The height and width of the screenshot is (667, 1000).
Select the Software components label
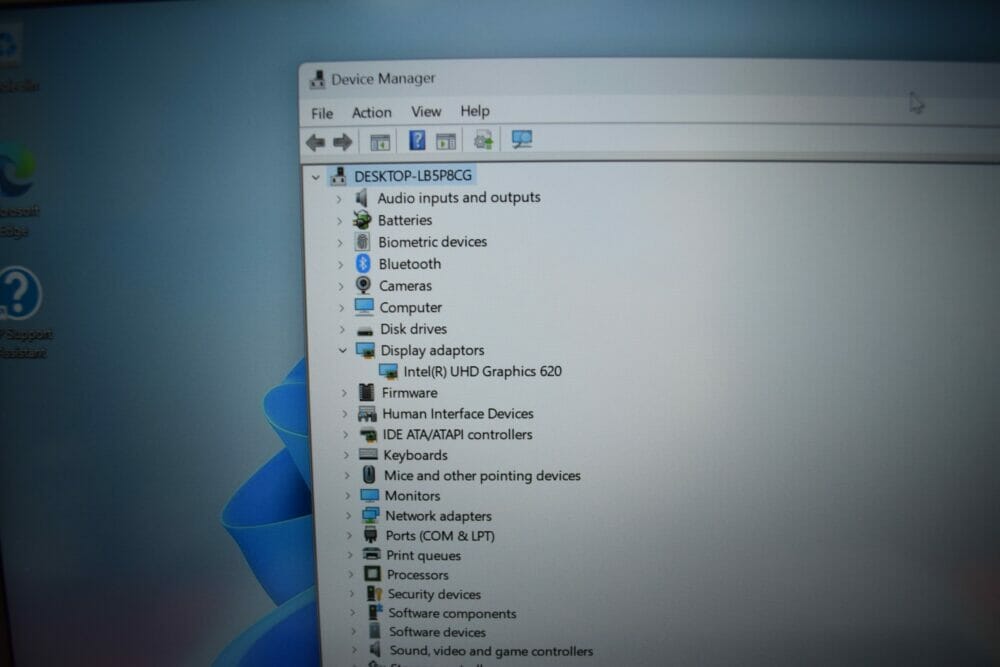tap(452, 613)
